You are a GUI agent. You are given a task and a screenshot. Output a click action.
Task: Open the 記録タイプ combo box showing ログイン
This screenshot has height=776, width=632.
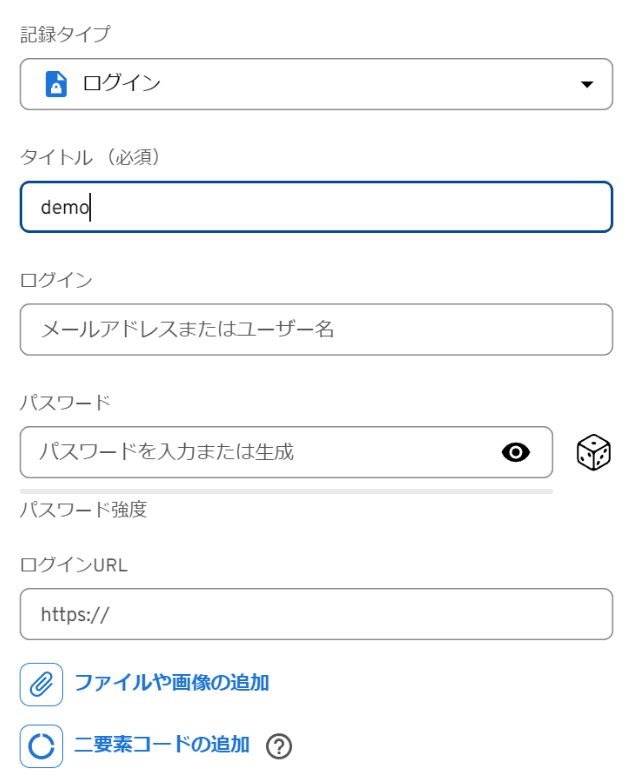click(x=316, y=84)
